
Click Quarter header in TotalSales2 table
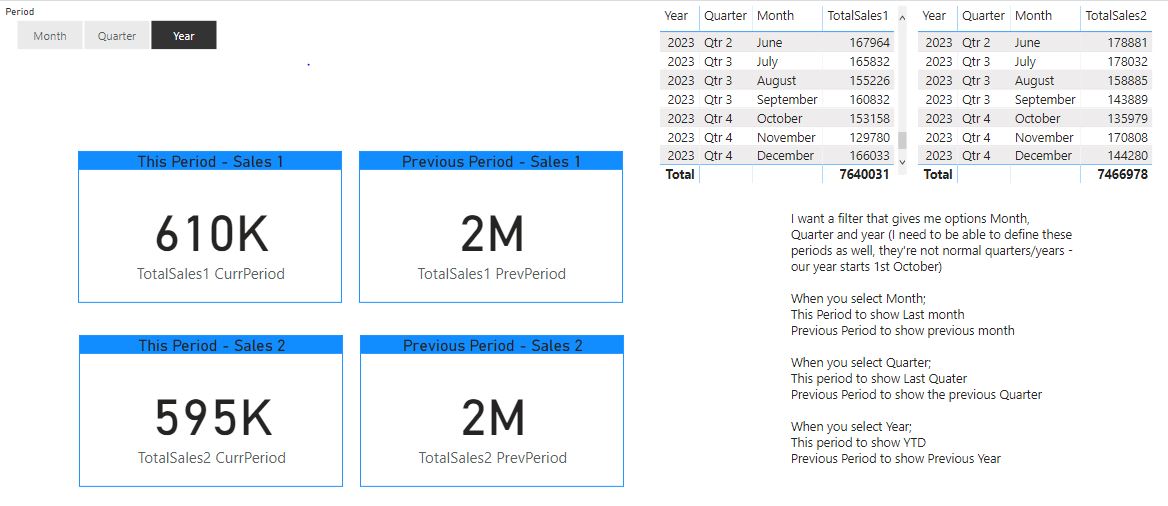tap(983, 15)
